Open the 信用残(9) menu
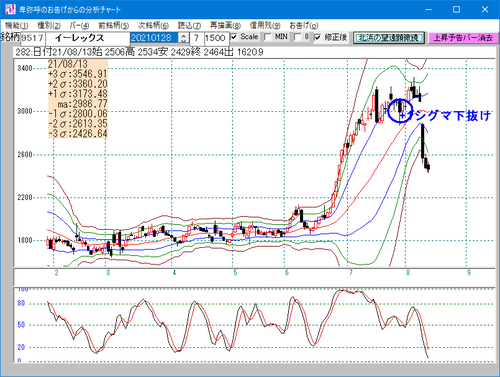Image resolution: width=500 pixels, height=377 pixels. coord(265,25)
